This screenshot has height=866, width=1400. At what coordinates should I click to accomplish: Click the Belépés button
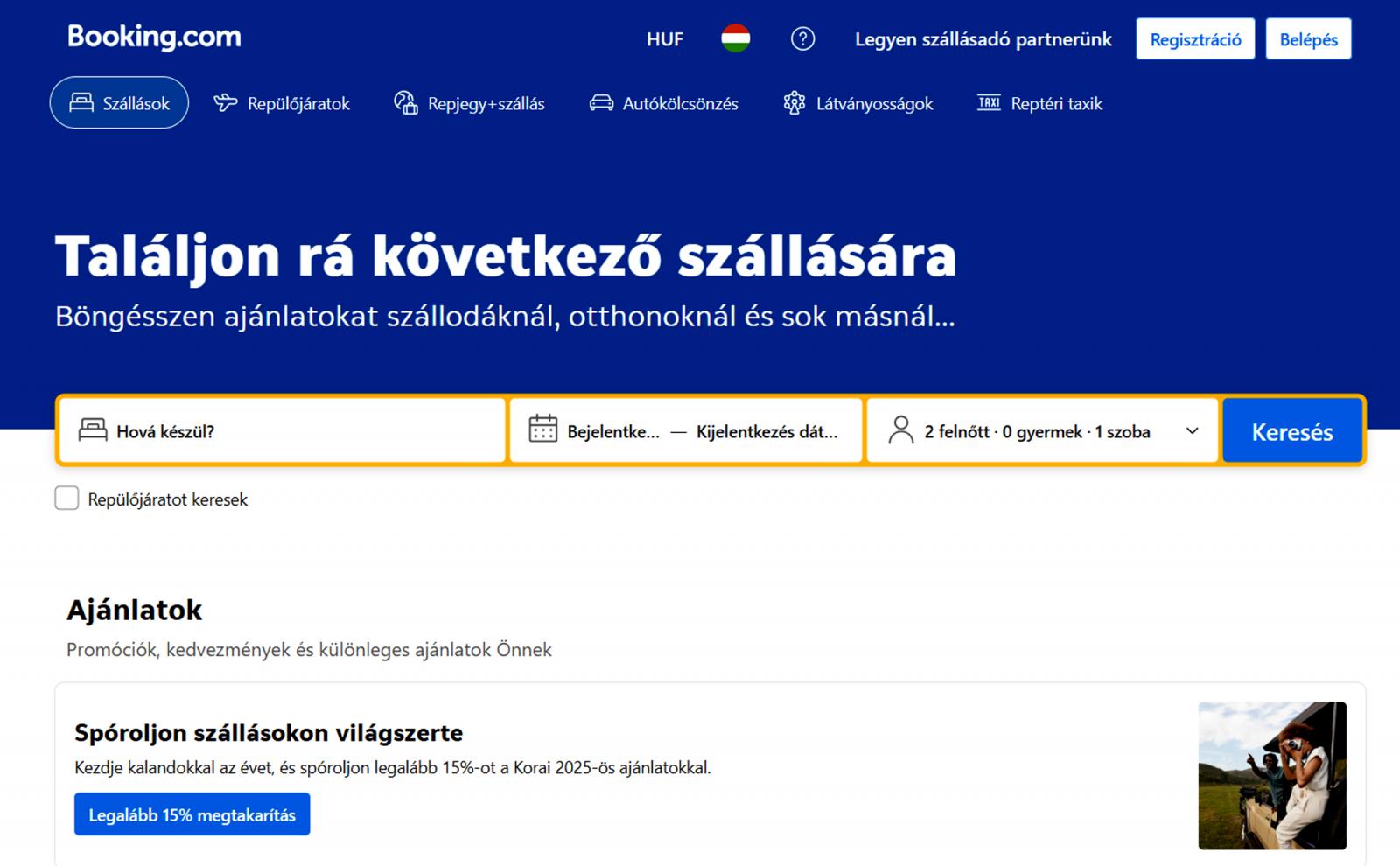tap(1308, 39)
